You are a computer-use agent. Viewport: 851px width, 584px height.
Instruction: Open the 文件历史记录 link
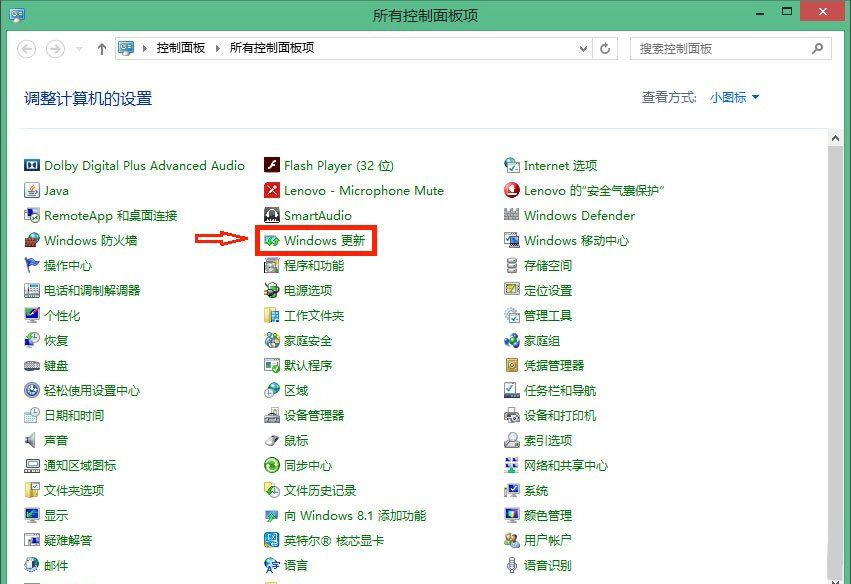coord(320,491)
